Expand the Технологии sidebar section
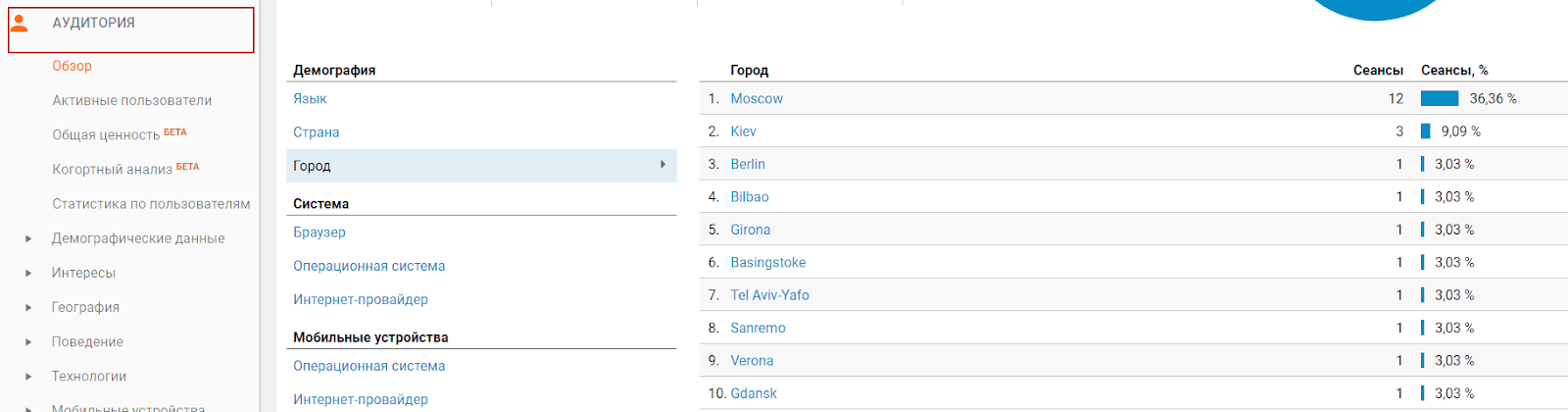 (x=28, y=376)
